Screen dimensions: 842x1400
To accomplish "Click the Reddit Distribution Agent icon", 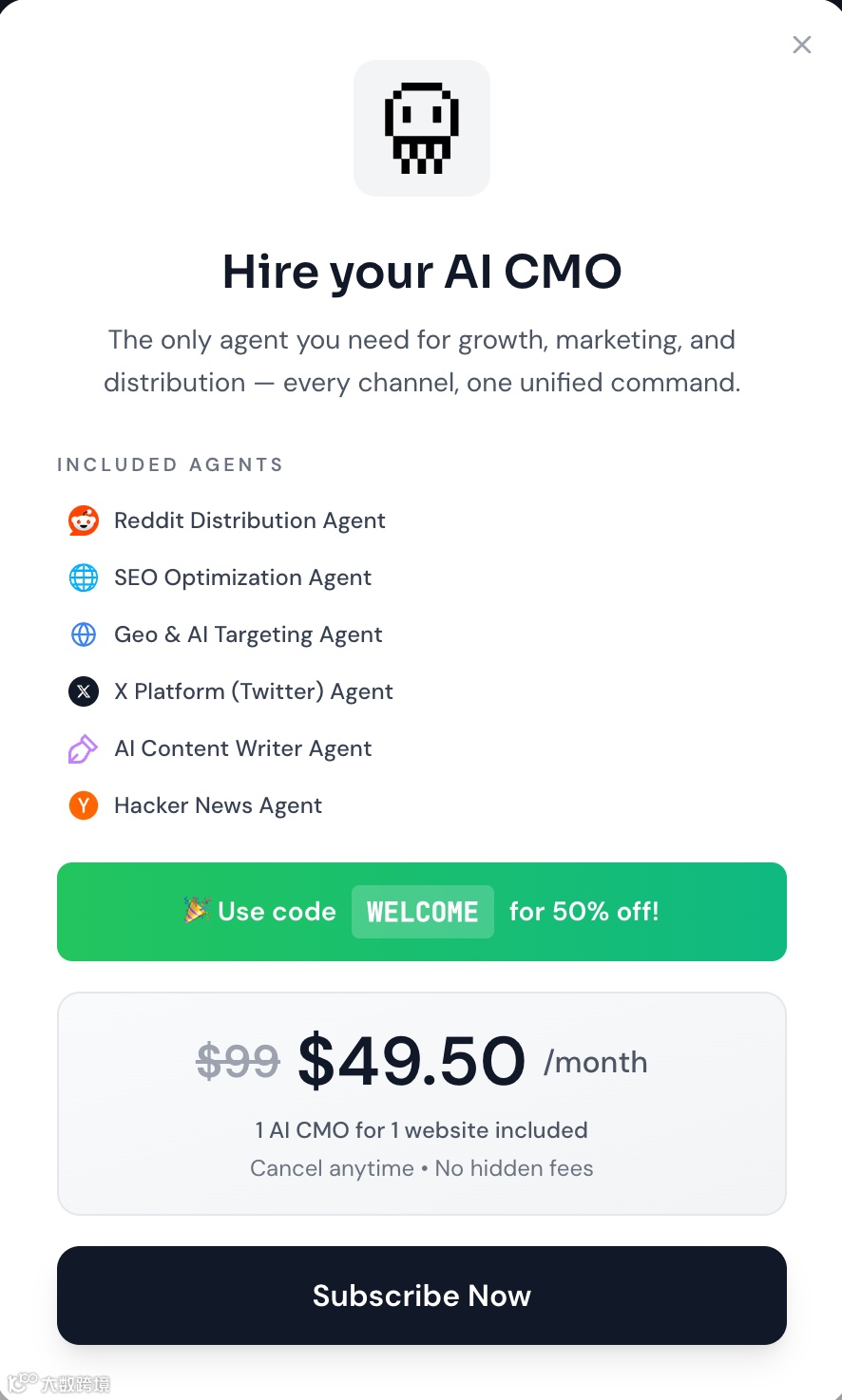I will click(84, 520).
